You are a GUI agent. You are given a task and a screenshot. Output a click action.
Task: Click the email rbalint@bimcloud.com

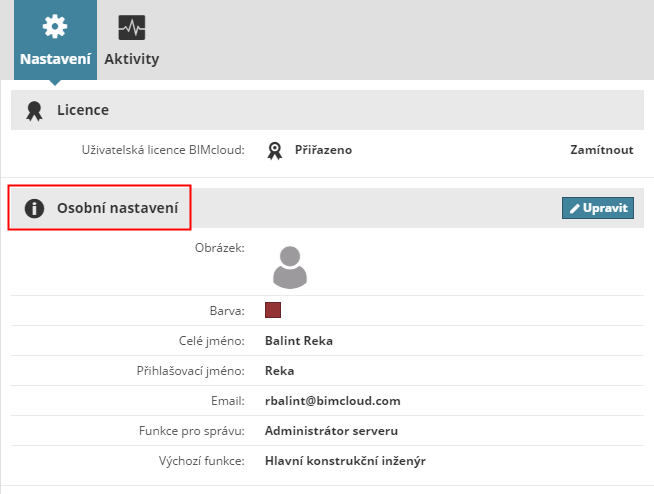click(x=332, y=401)
